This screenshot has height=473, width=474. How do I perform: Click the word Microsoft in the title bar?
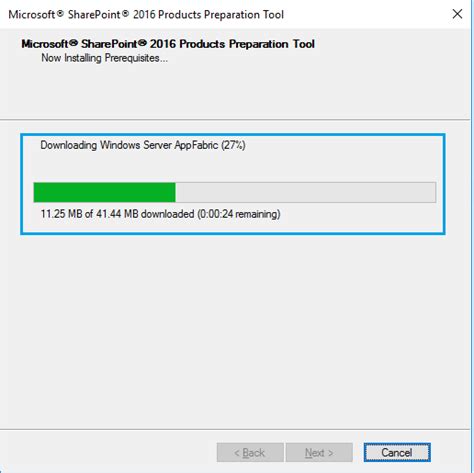(32, 15)
